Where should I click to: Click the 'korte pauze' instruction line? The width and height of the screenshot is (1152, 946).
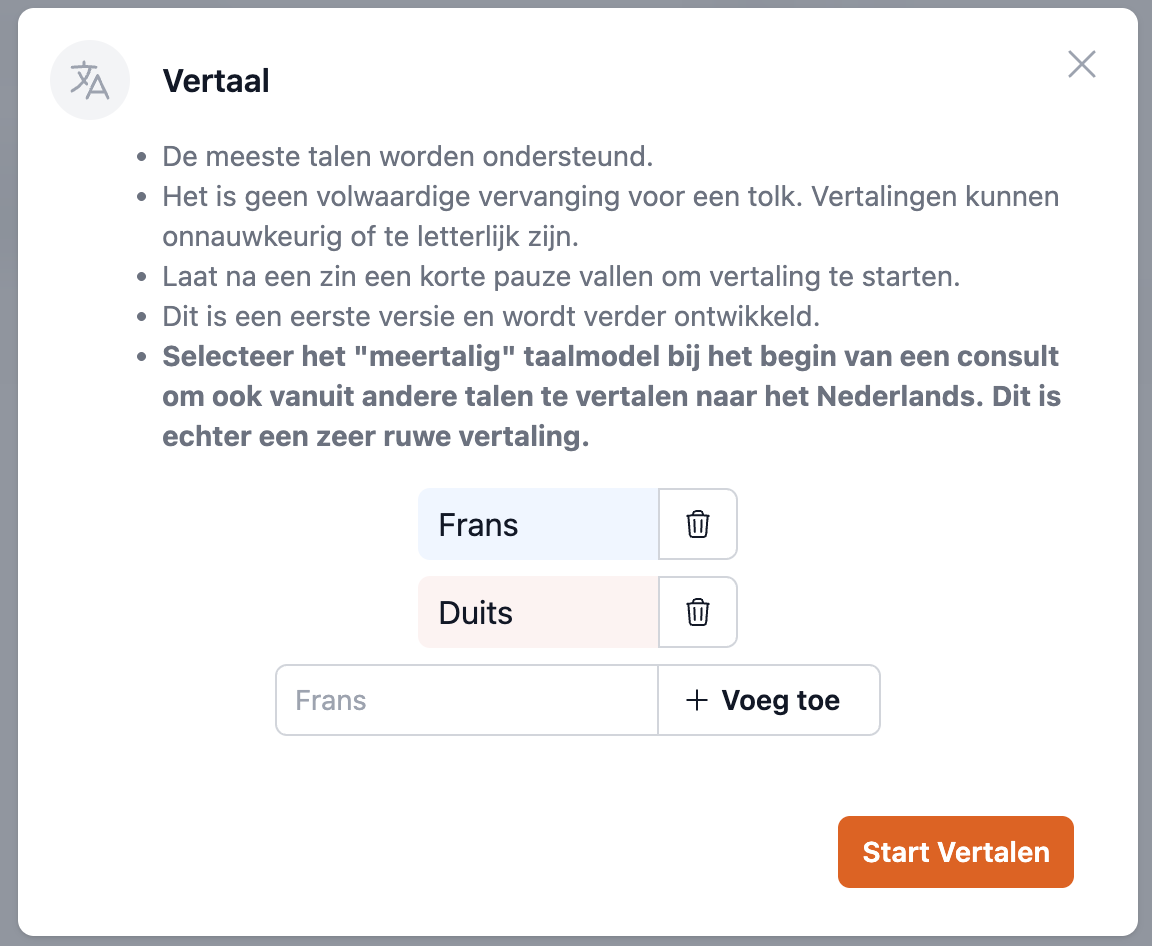[561, 276]
